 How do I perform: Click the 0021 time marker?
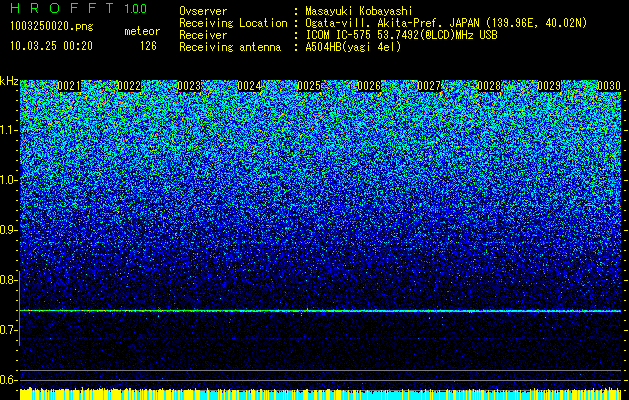(x=69, y=86)
